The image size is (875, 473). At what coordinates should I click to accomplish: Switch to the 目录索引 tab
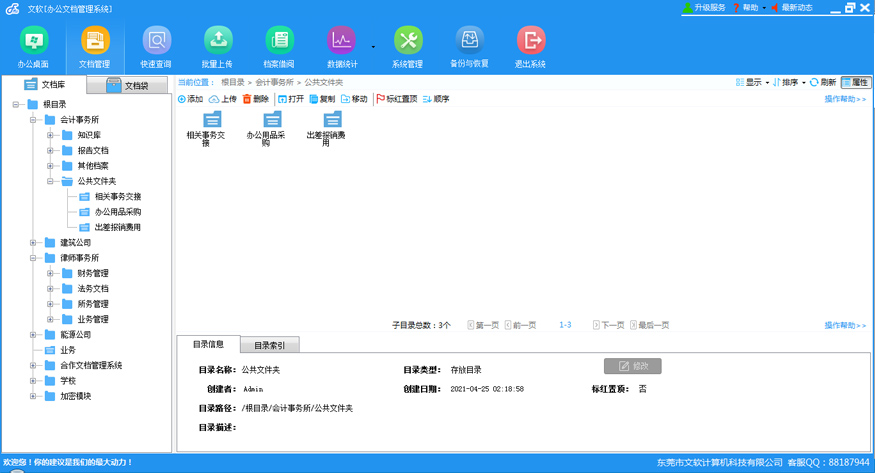[x=270, y=345]
